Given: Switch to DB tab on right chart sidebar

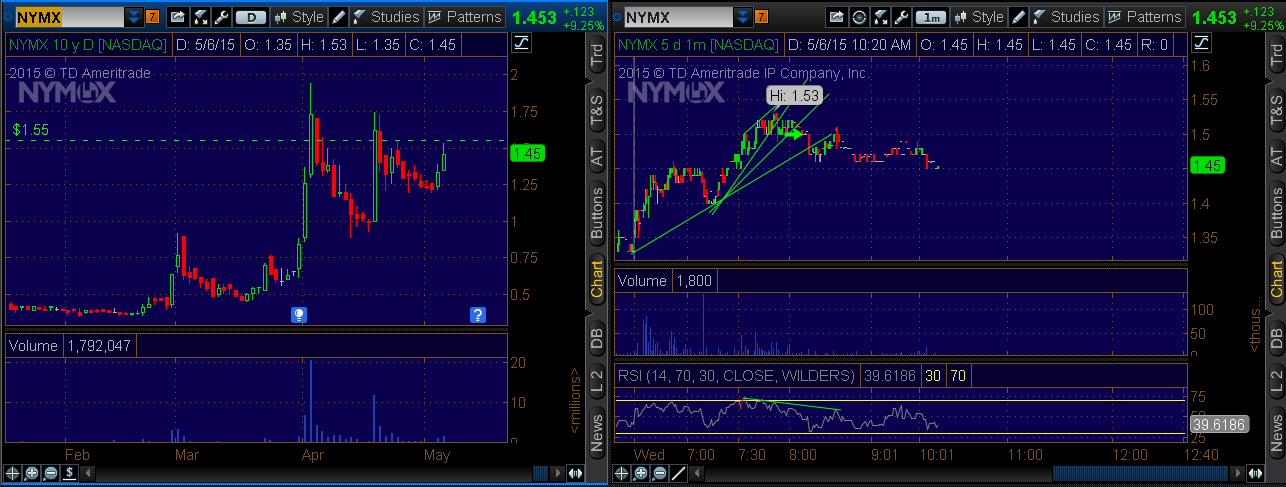Looking at the screenshot, I should [x=1276, y=338].
